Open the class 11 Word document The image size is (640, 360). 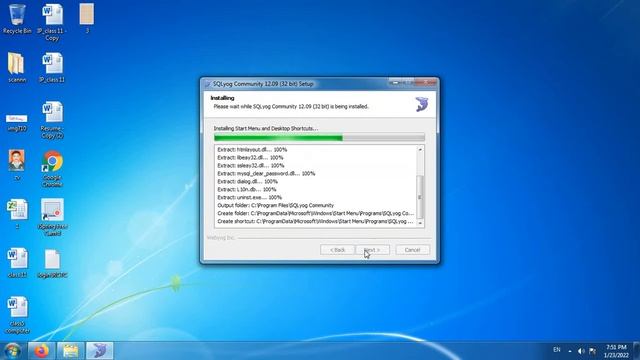tap(17, 262)
